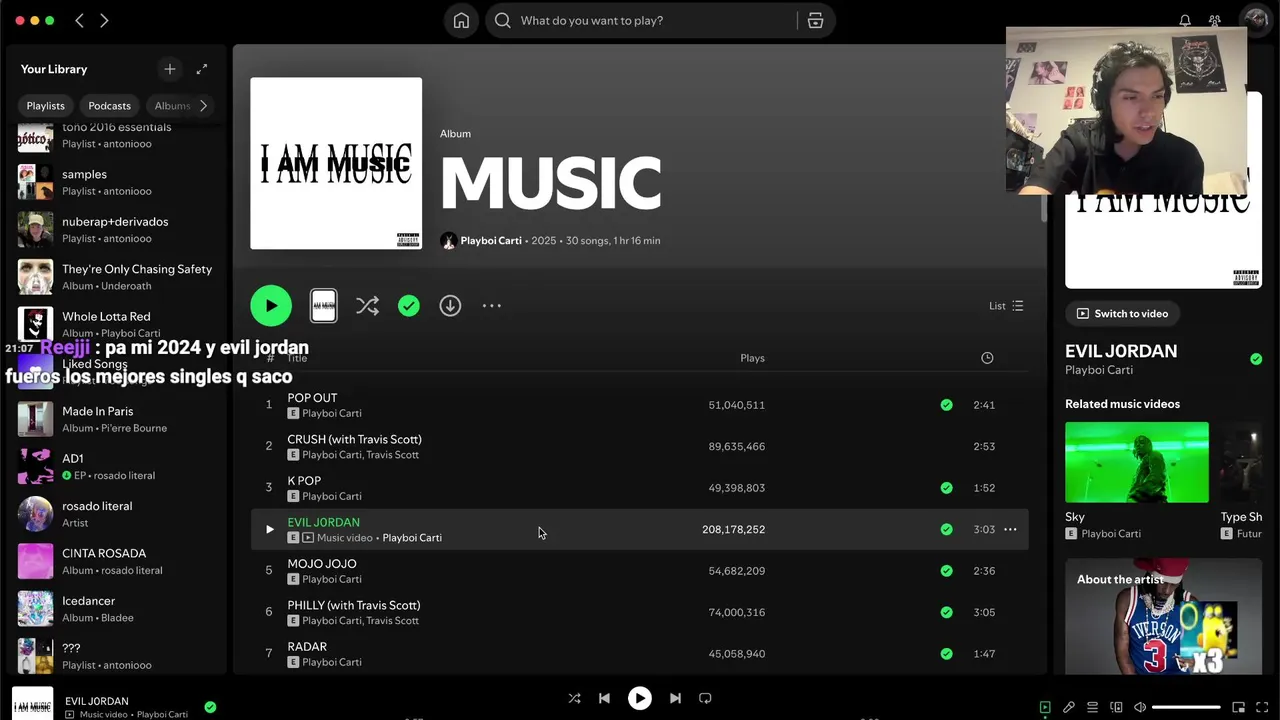Toggle shuffle in the player bar
1280x720 pixels.
point(574,698)
